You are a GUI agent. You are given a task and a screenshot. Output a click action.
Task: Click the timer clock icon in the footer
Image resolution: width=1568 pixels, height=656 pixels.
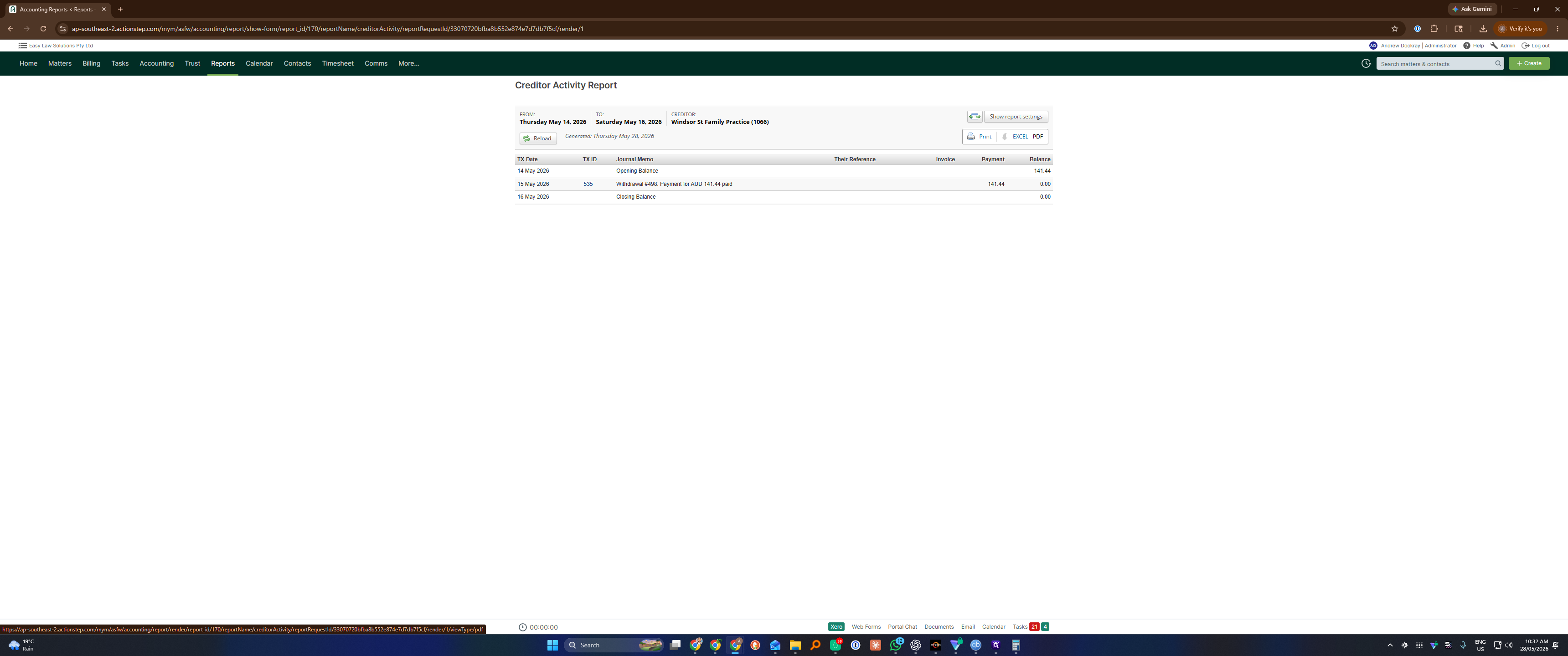(522, 627)
